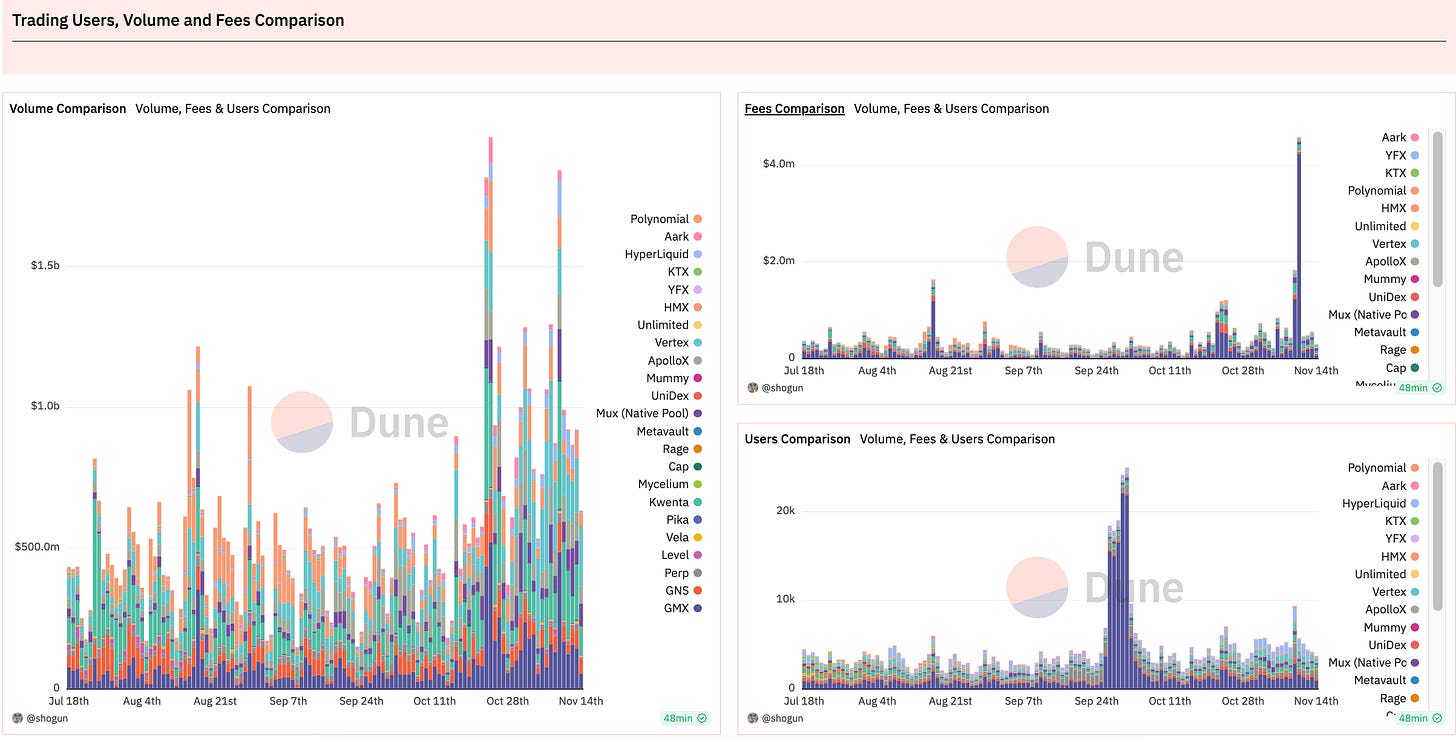
Task: Select GMX in Volume Comparison legend
Action: pos(684,608)
